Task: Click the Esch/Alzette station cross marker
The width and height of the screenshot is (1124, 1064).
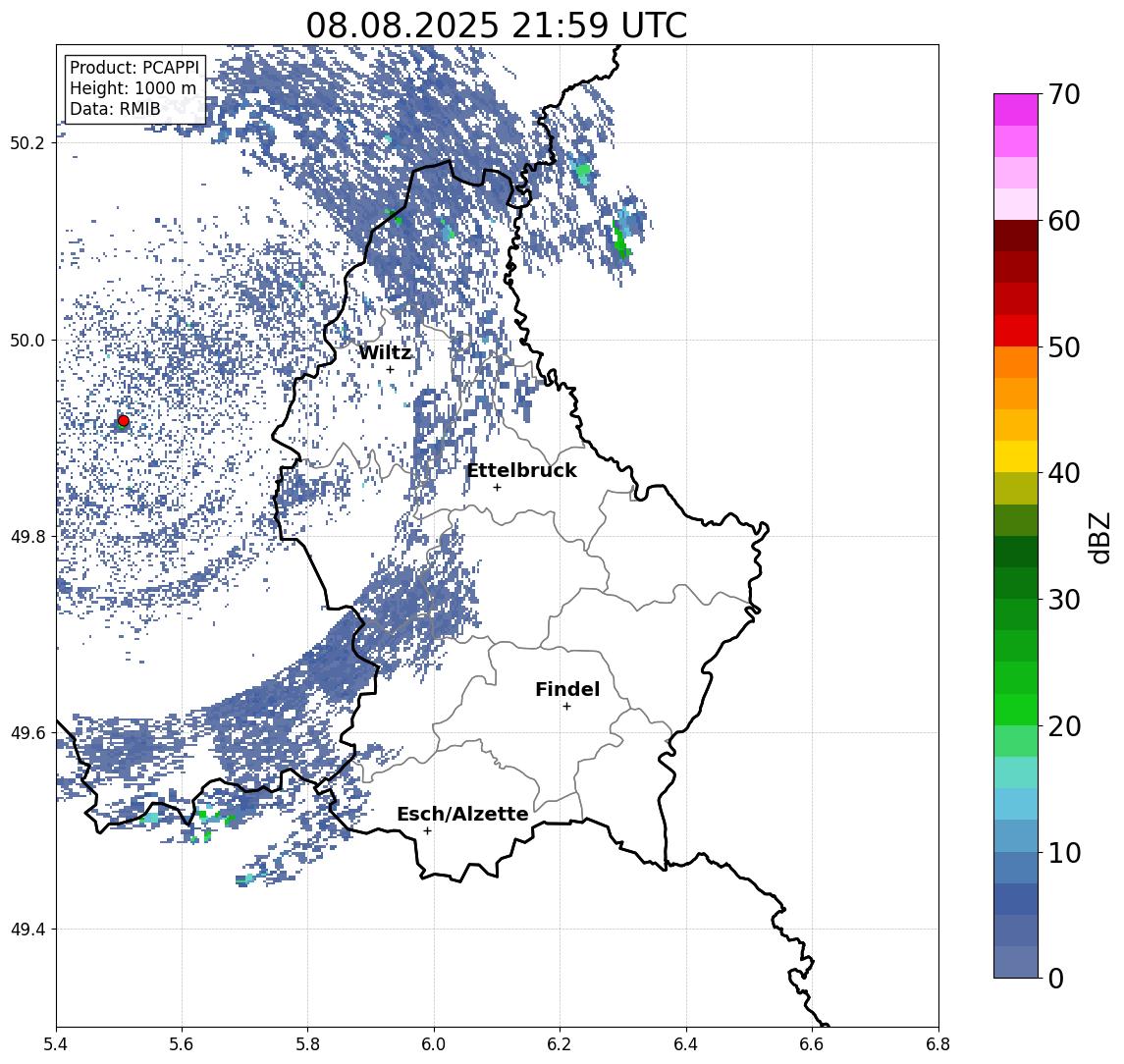Action: click(x=427, y=831)
